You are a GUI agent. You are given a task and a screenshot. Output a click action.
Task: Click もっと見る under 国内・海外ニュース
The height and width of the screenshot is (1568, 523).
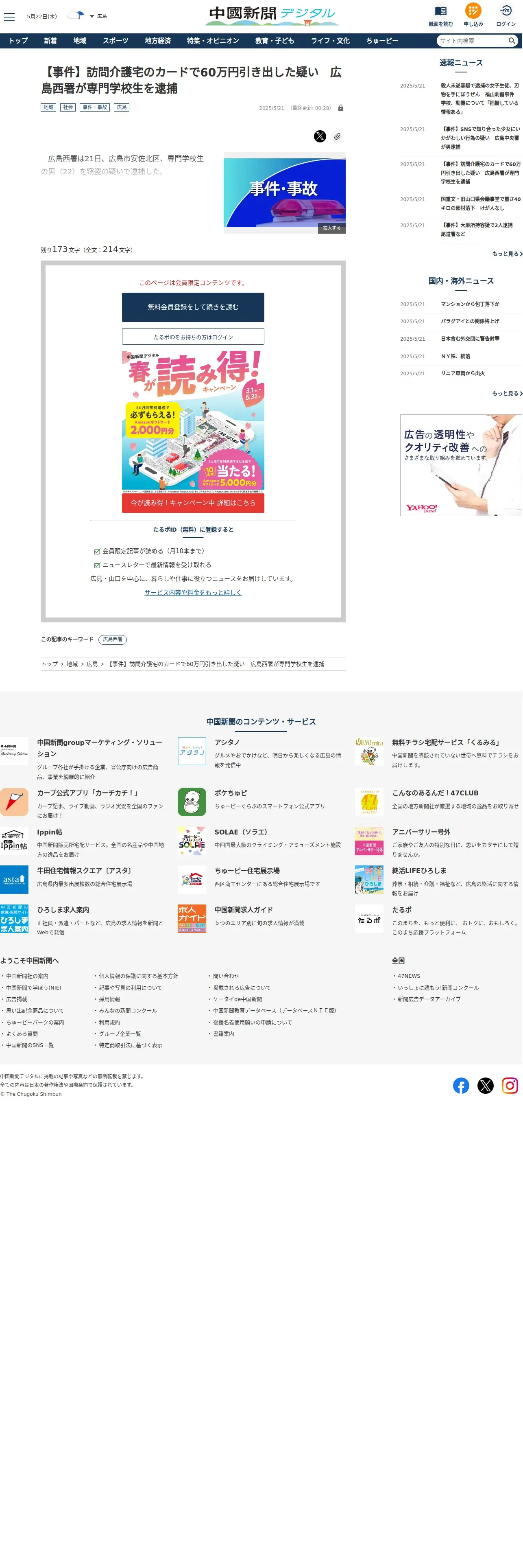coord(507,394)
